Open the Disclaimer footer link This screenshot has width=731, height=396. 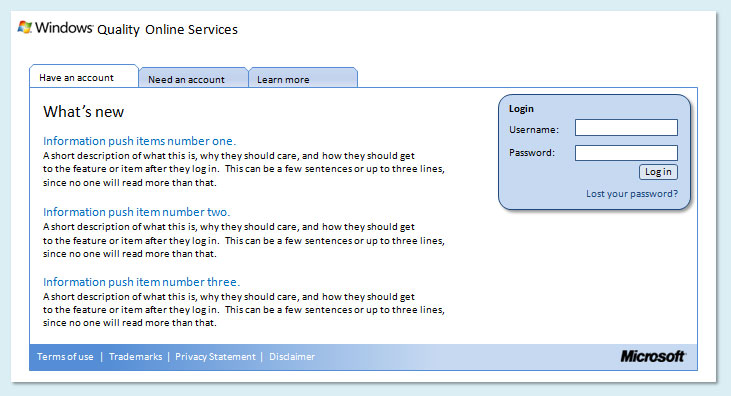coord(292,357)
